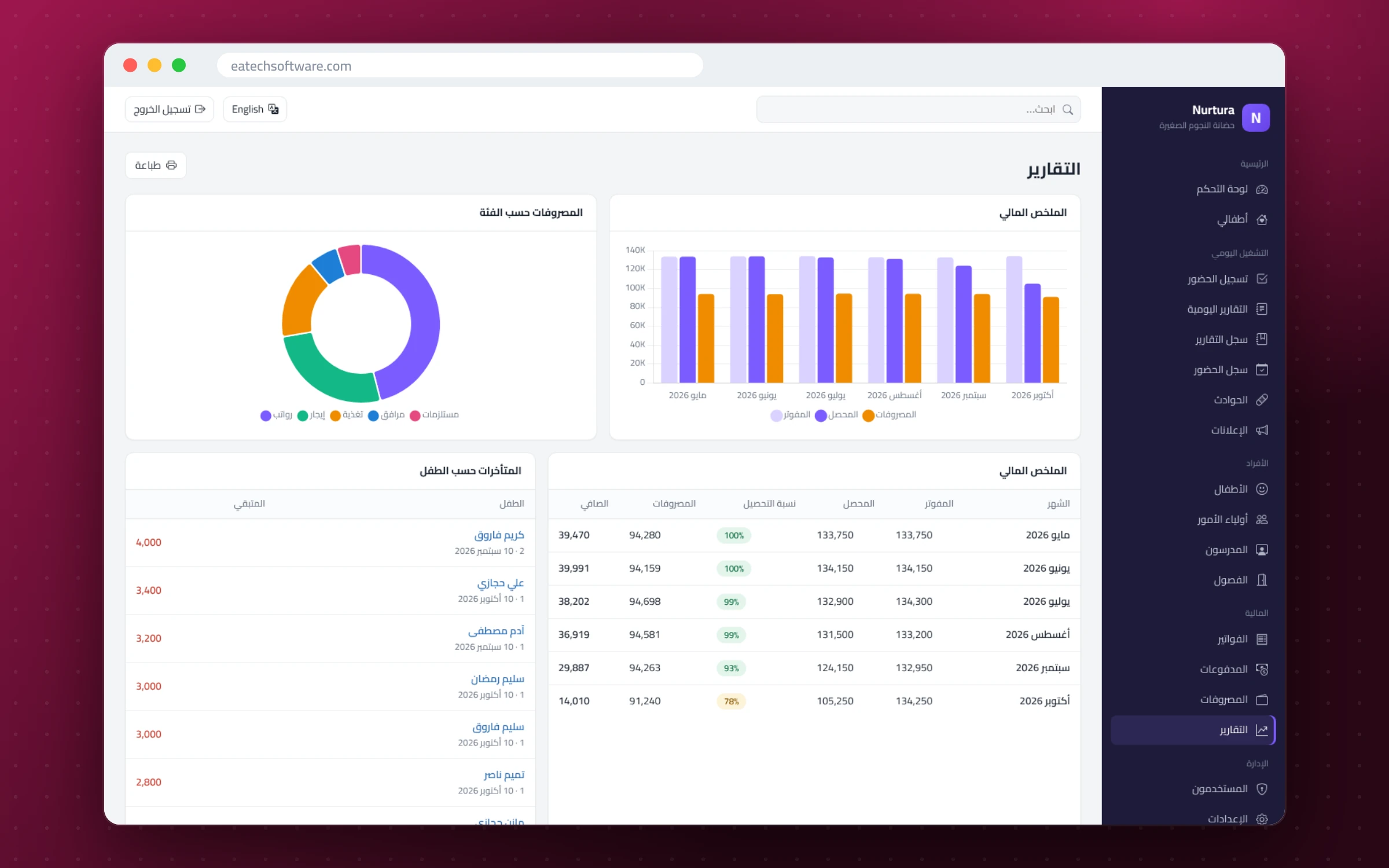Click the المتبقي column header
Screen dimensions: 1389x868
click(249, 504)
